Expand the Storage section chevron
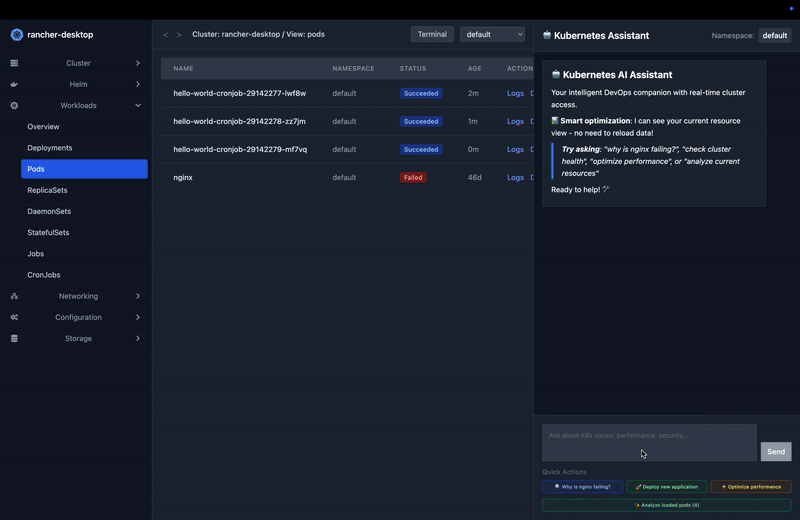The height and width of the screenshot is (520, 800). (138, 338)
